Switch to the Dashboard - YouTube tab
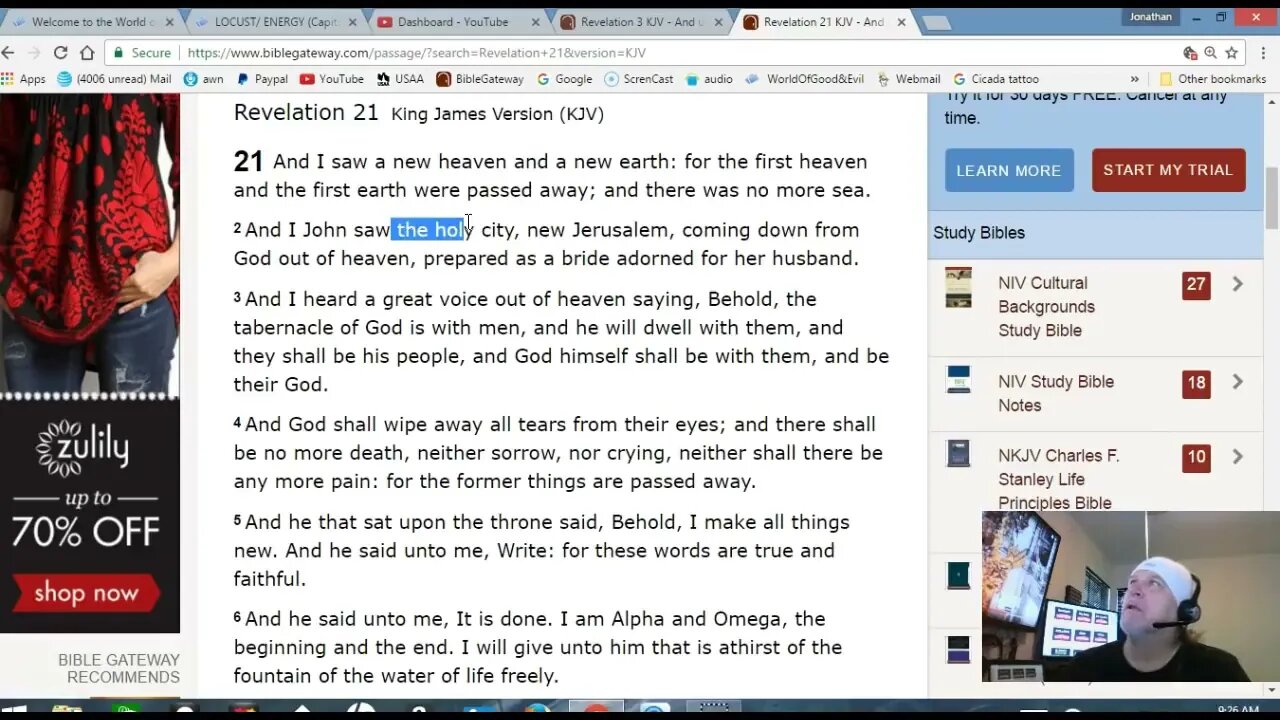 tap(458, 21)
